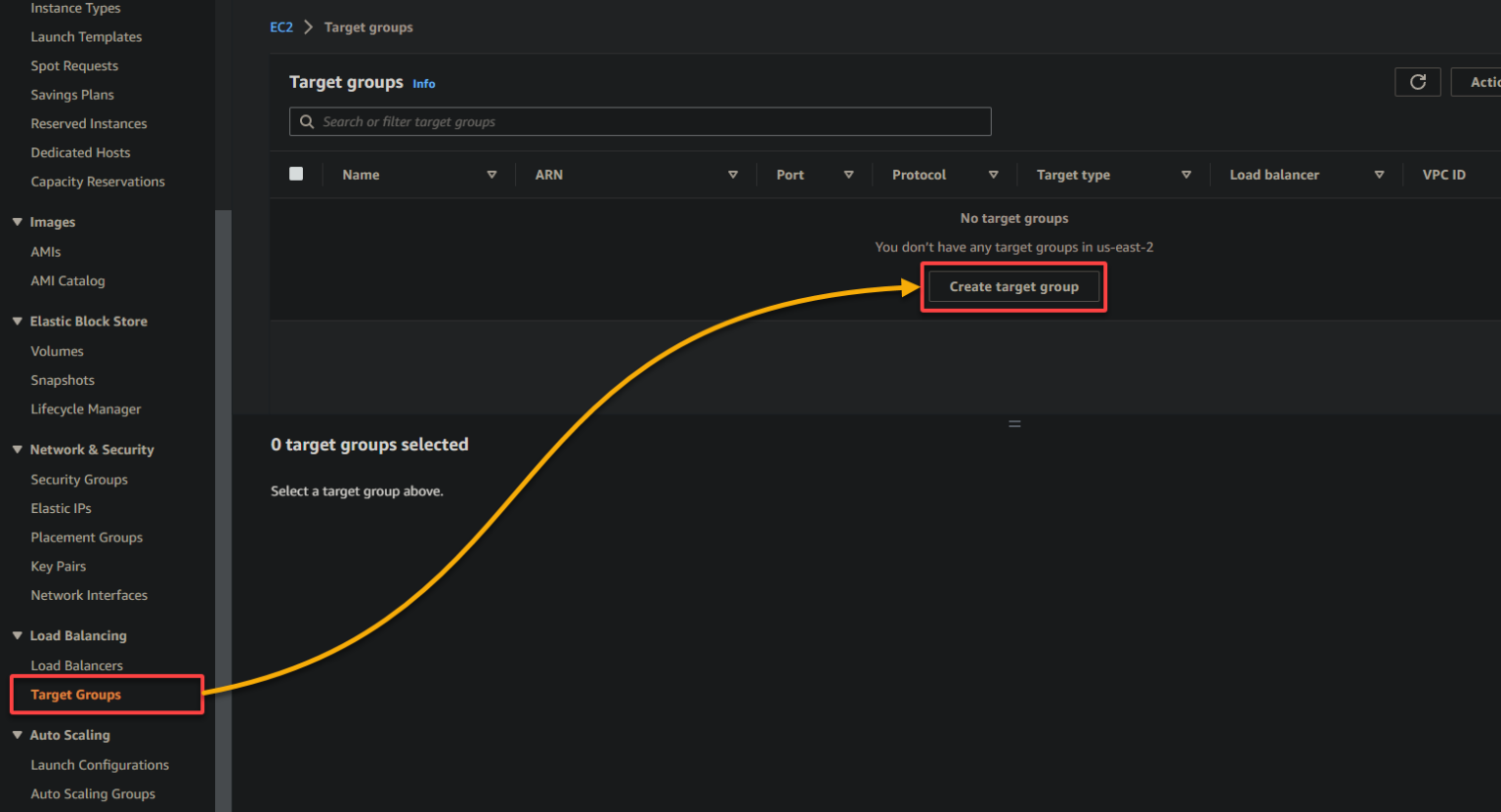Click the refresh icon above the target groups table
The width and height of the screenshot is (1501, 812).
1417,82
